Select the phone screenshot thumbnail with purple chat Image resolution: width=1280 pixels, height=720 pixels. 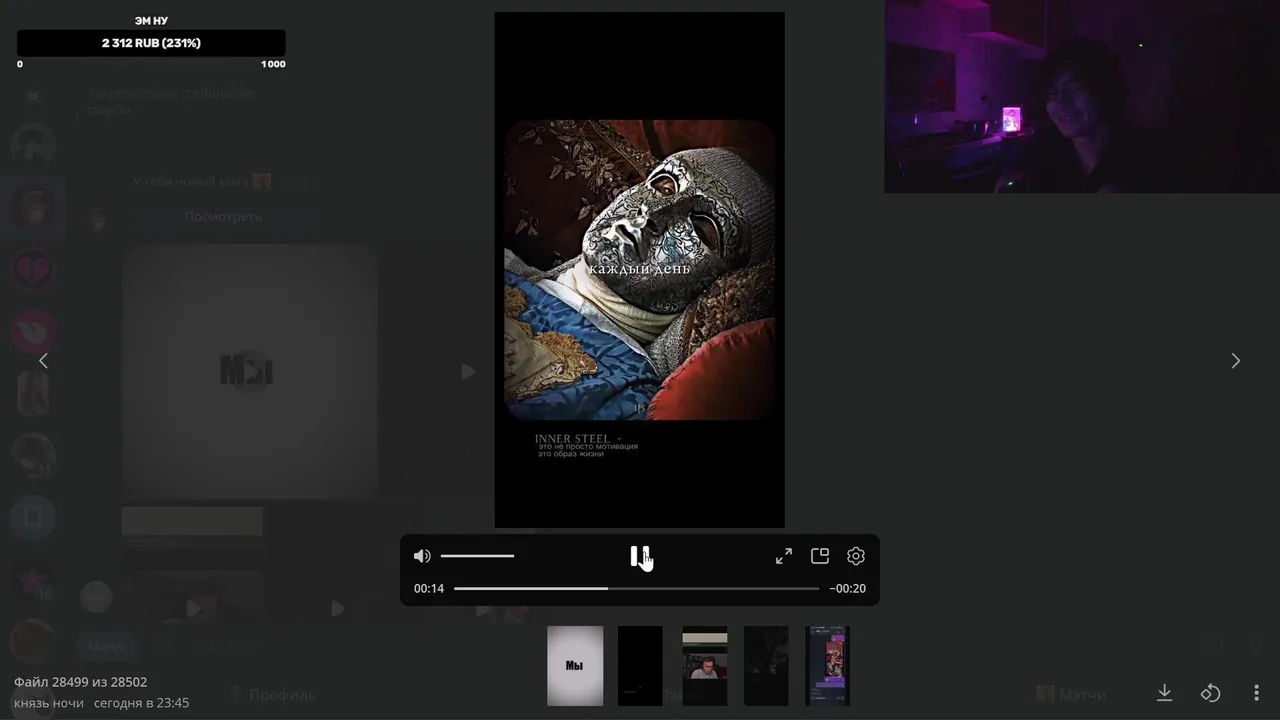(828, 666)
